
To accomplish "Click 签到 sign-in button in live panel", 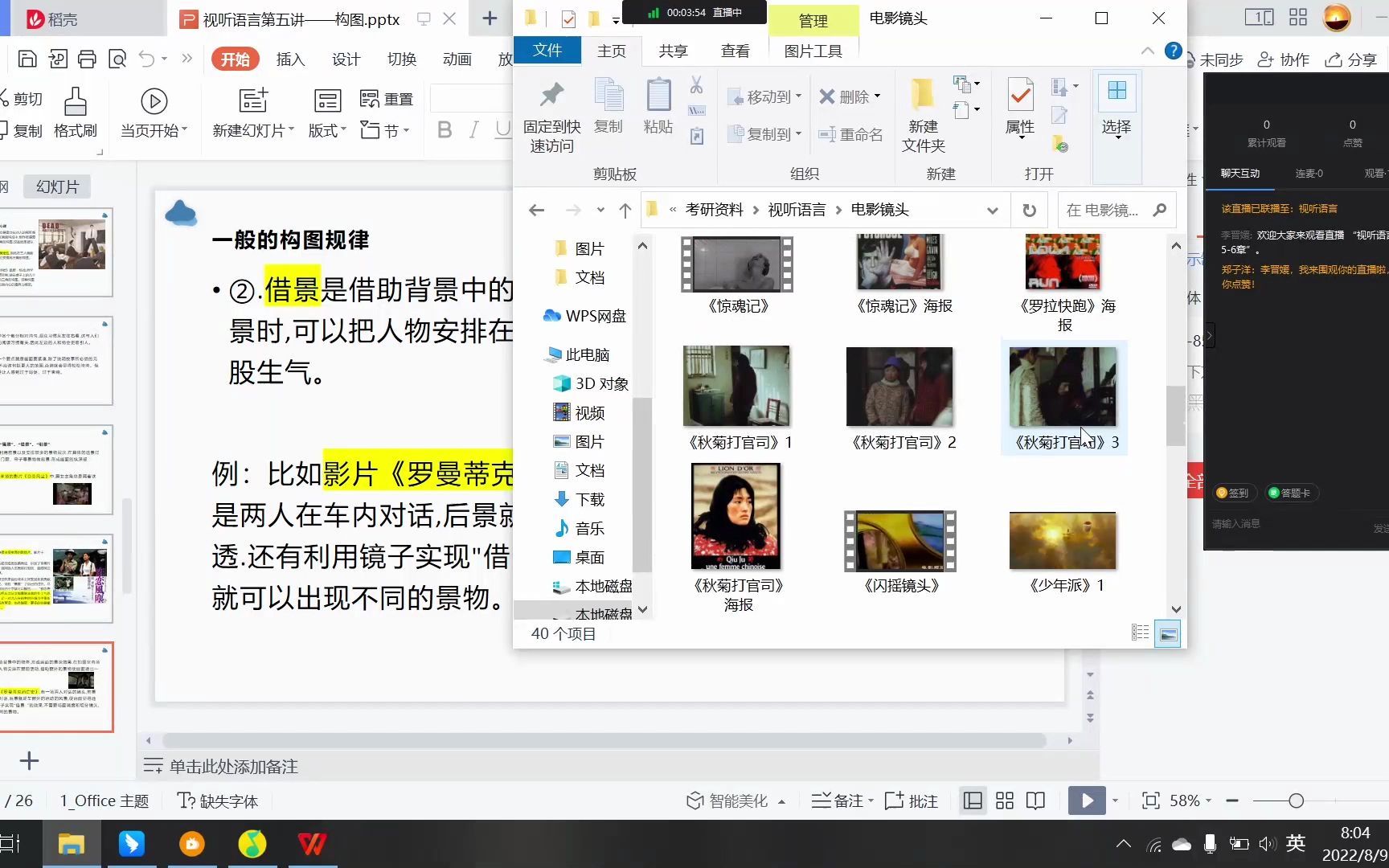I will (1232, 493).
